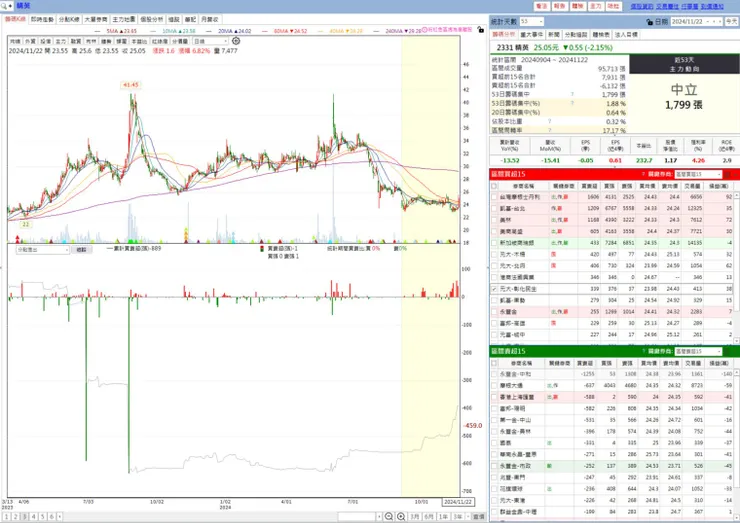Viewport: 740px width, 523px height.
Task: Open the 重大事件 tab
Action: [x=531, y=34]
